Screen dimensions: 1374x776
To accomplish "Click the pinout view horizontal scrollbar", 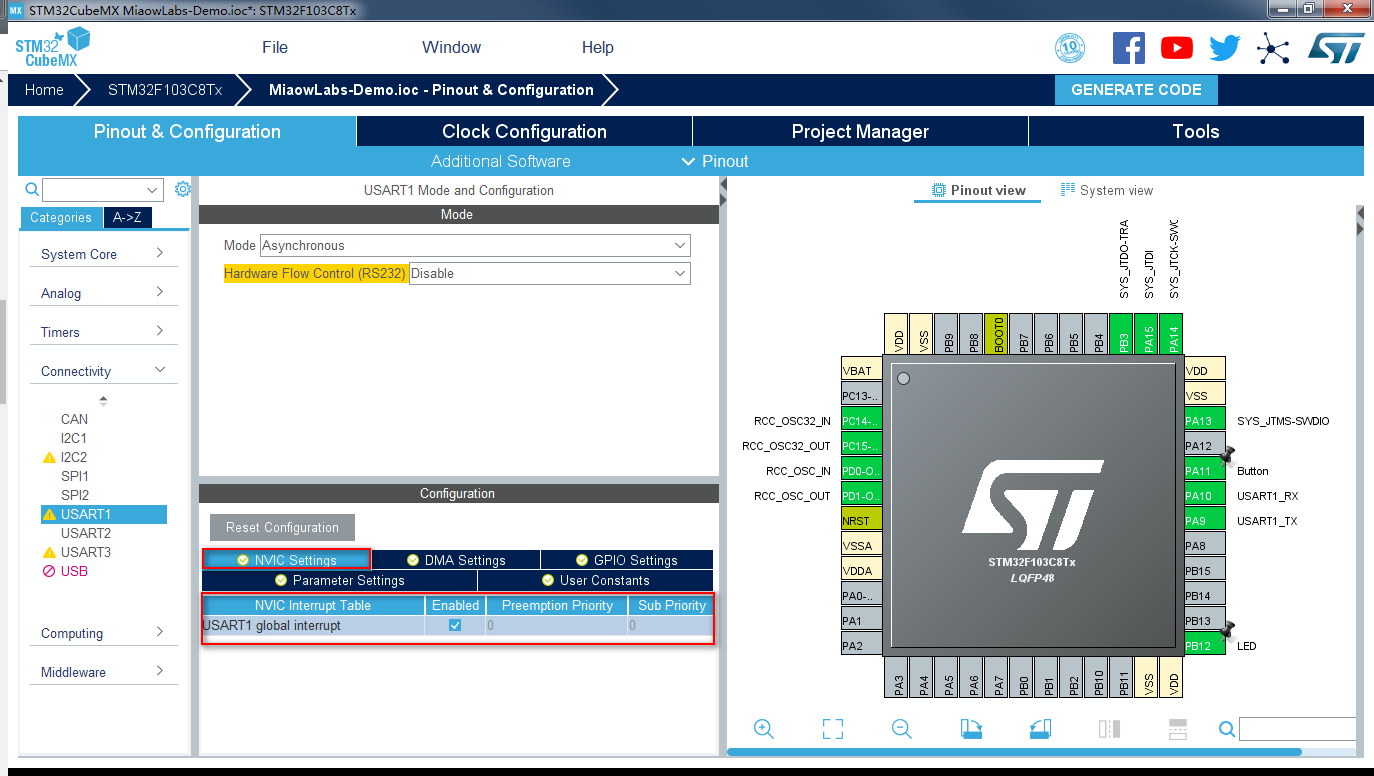I will [x=1014, y=751].
